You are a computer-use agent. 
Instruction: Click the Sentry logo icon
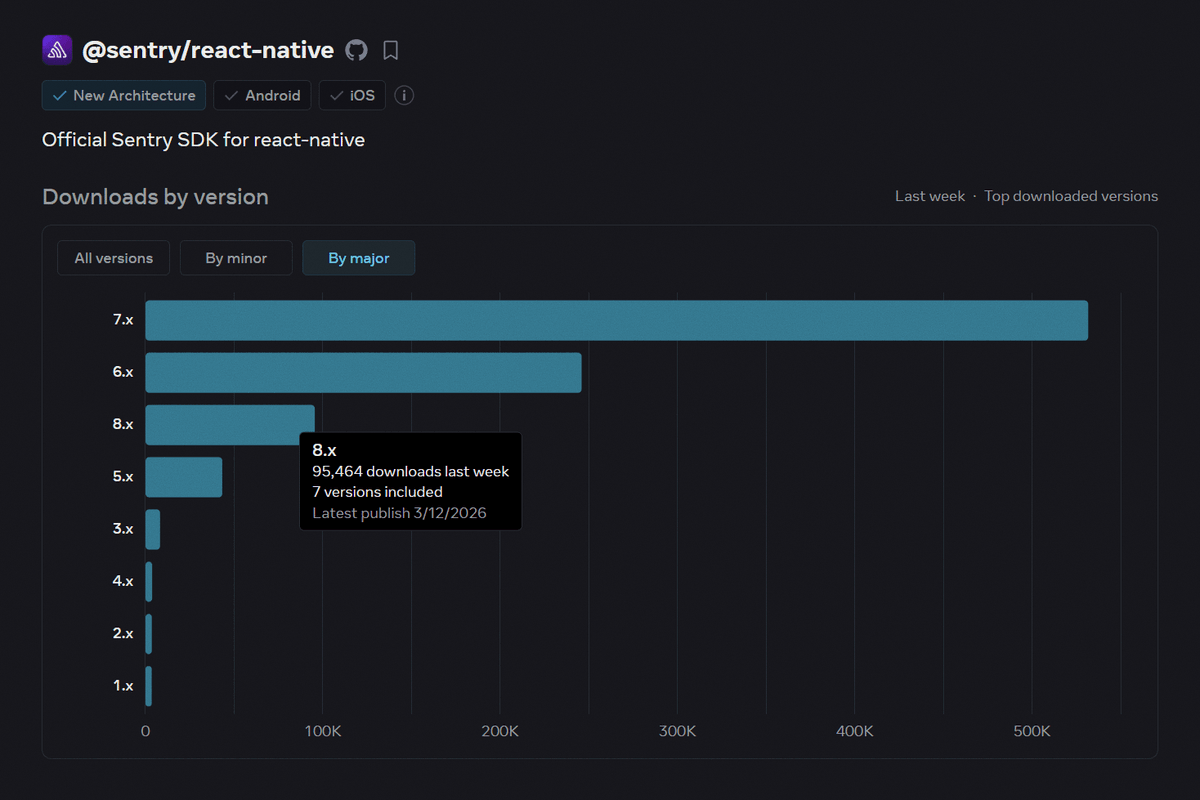[57, 50]
